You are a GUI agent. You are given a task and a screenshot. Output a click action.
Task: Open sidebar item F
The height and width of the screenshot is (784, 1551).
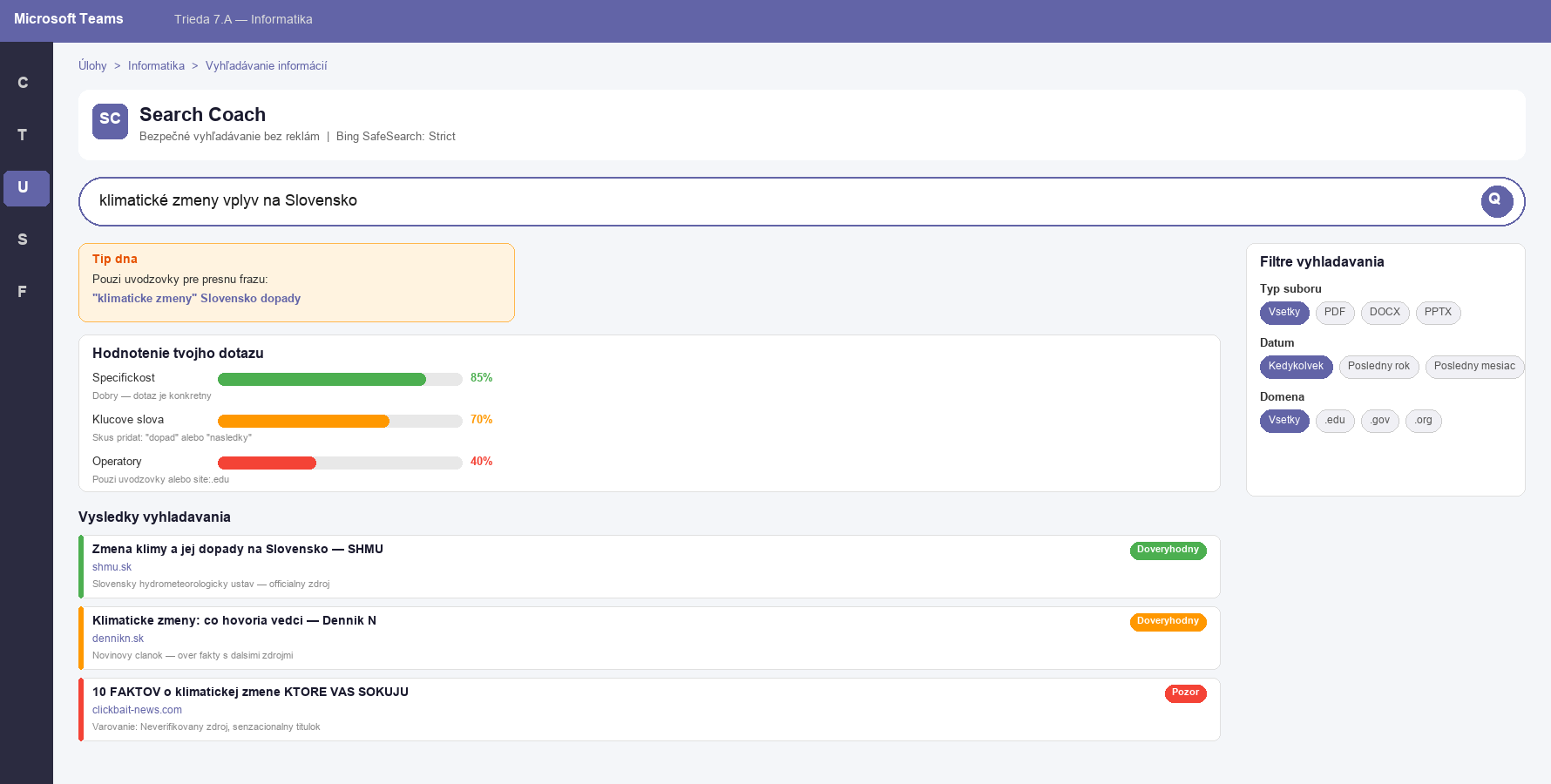[23, 292]
